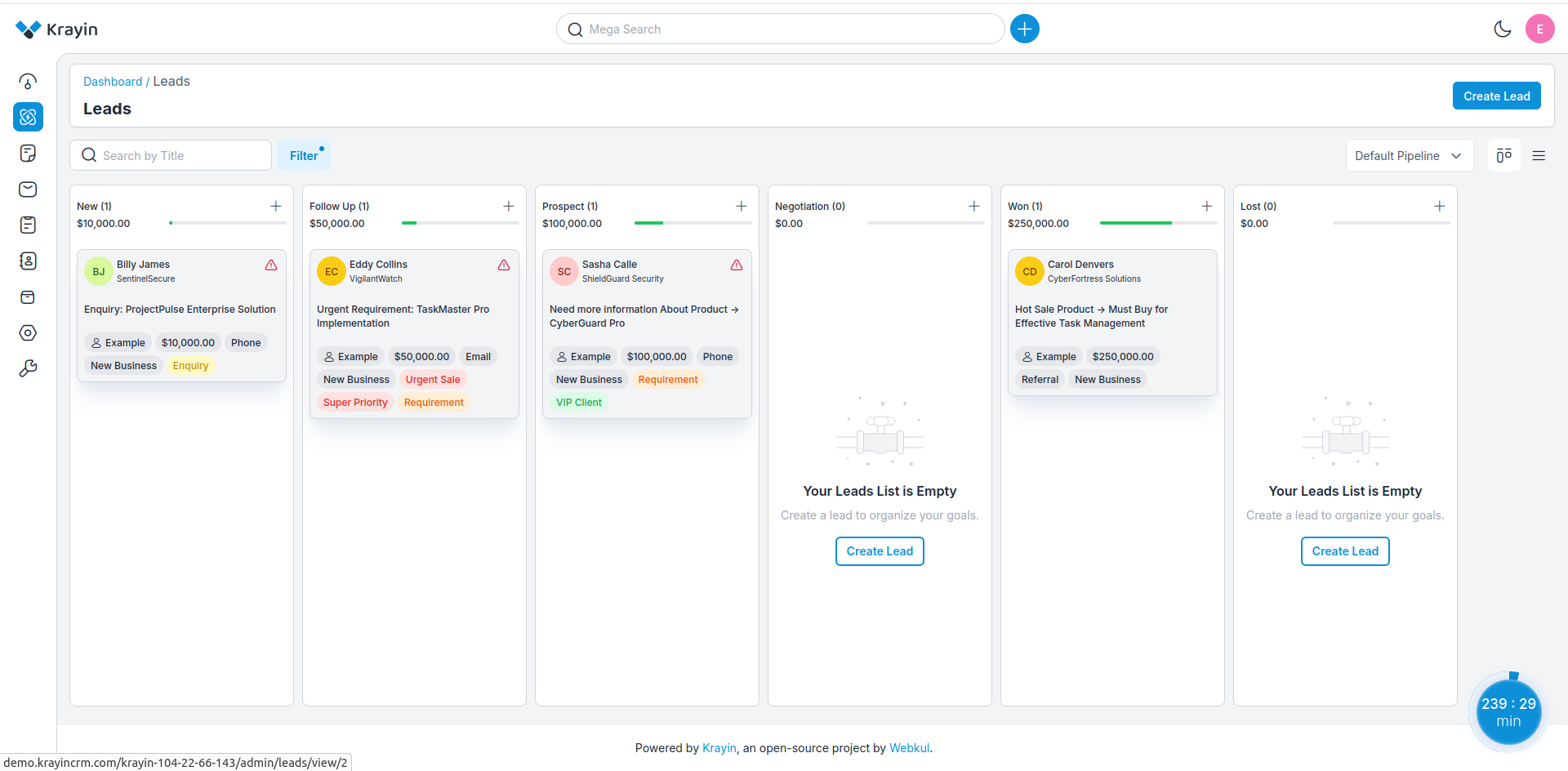Open the Settings icon in sidebar

click(28, 332)
